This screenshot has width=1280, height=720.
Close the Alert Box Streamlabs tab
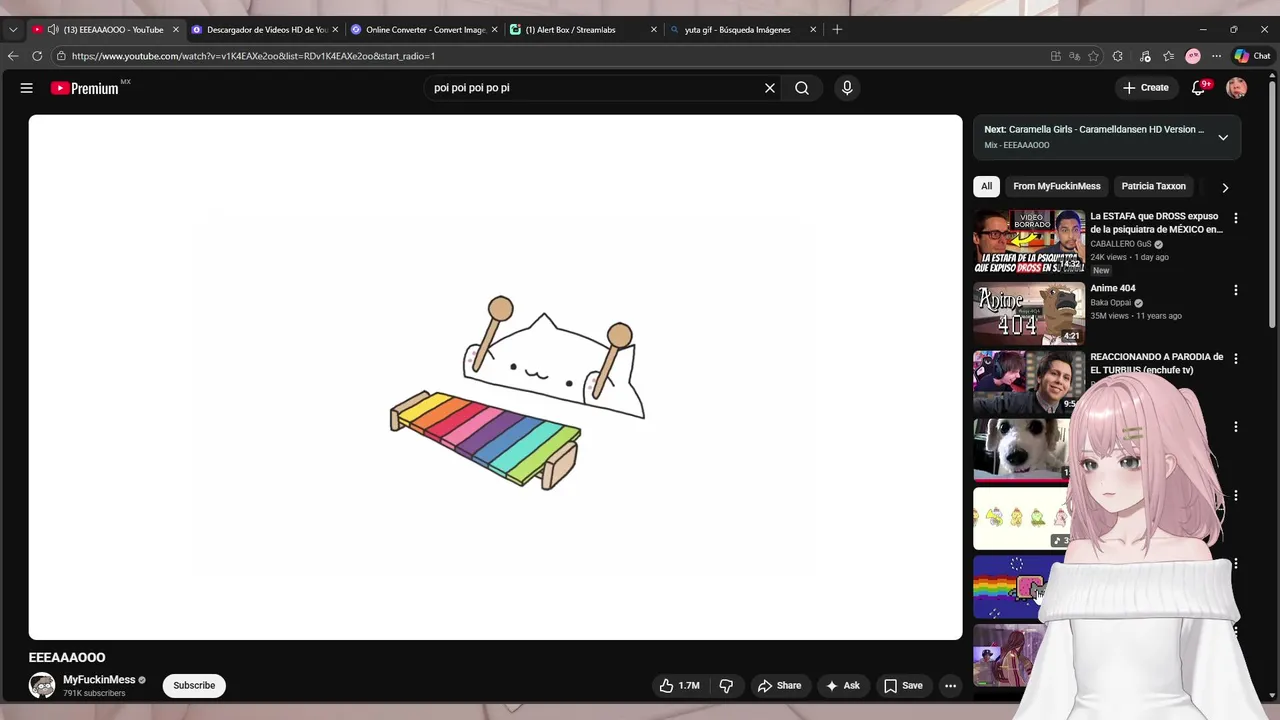654,30
